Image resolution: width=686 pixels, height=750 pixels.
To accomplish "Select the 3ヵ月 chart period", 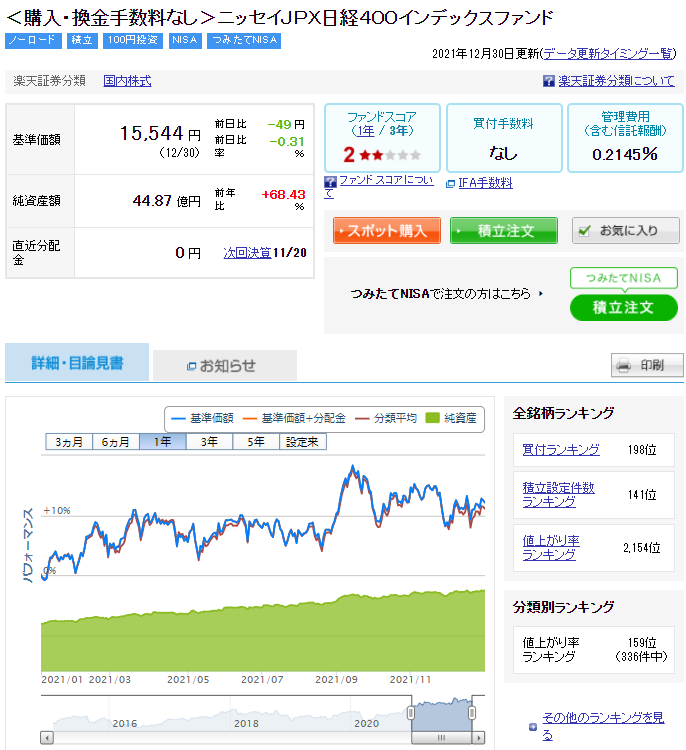I will [x=69, y=442].
